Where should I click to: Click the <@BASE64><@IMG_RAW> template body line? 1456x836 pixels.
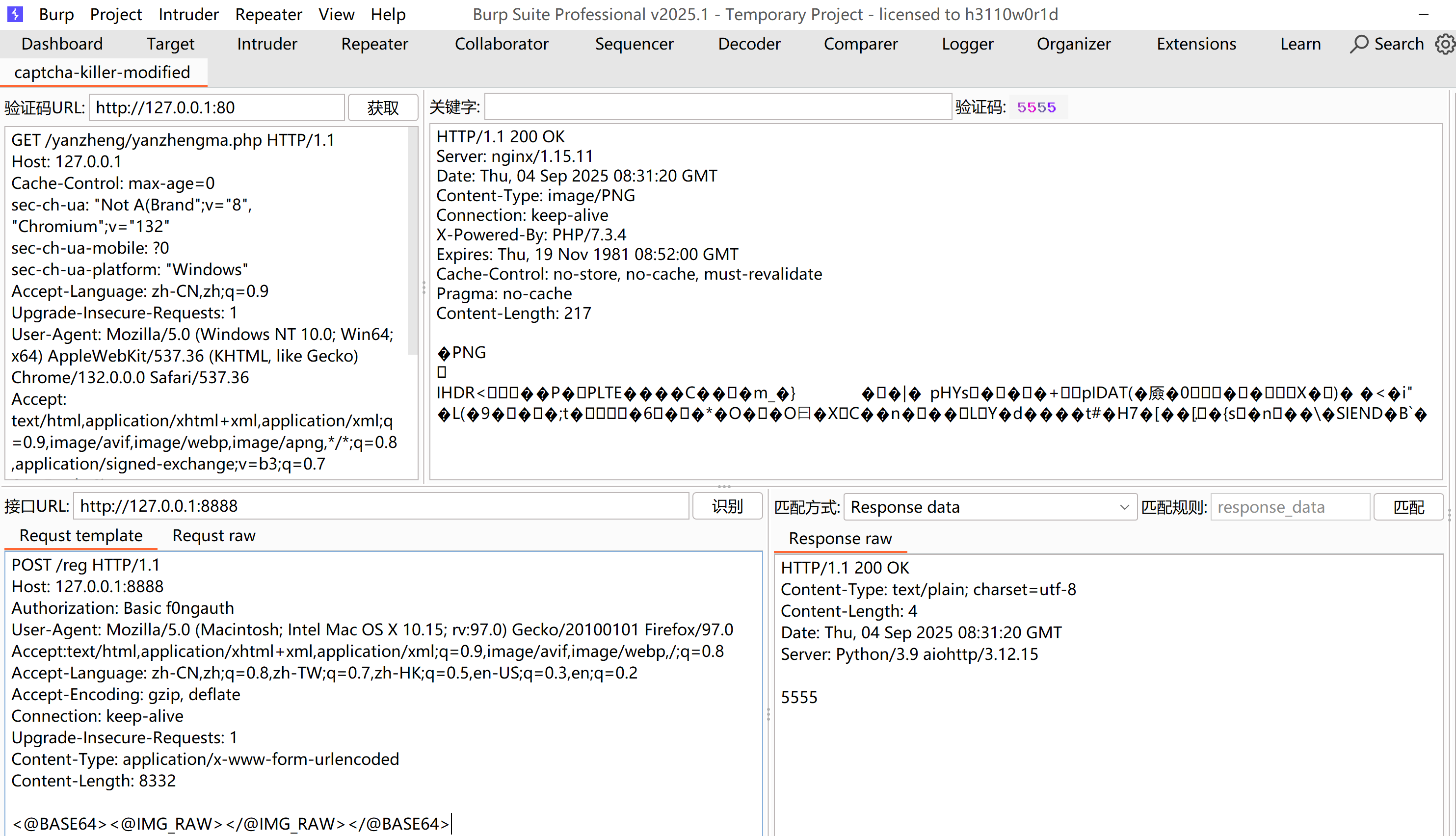click(x=231, y=824)
